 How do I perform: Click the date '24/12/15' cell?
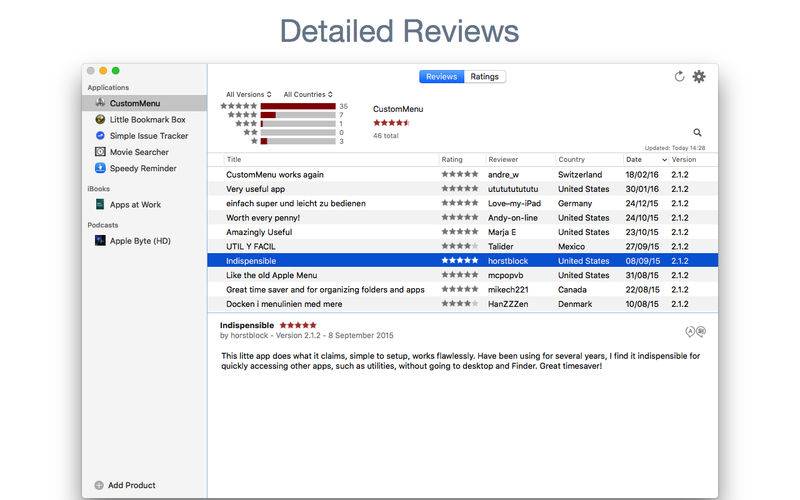click(x=642, y=203)
